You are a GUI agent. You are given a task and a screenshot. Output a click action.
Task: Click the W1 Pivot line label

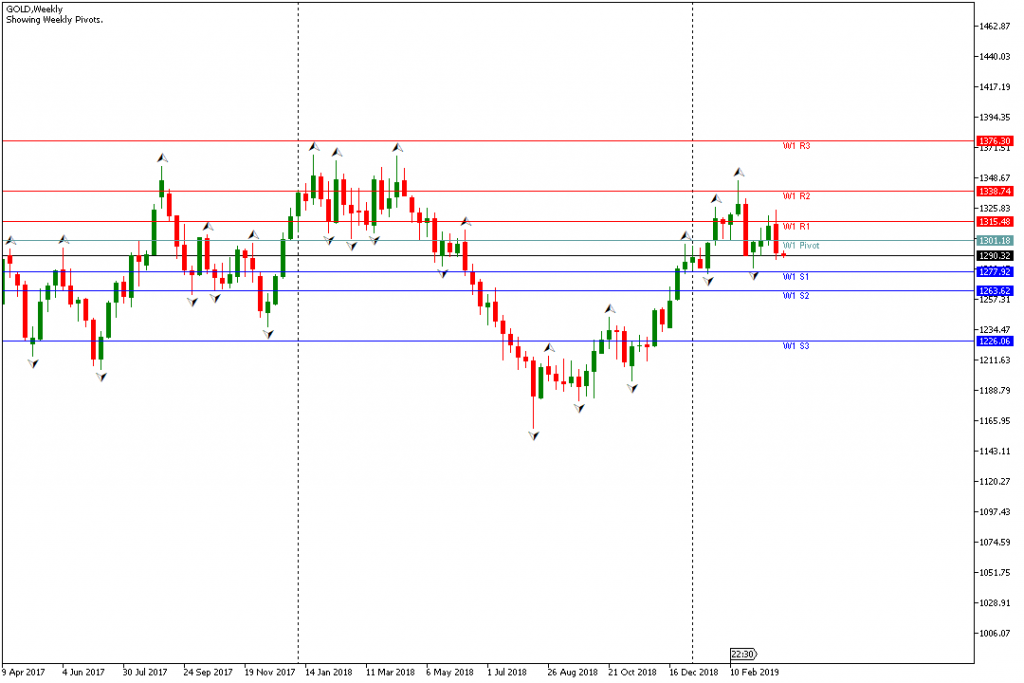(800, 245)
